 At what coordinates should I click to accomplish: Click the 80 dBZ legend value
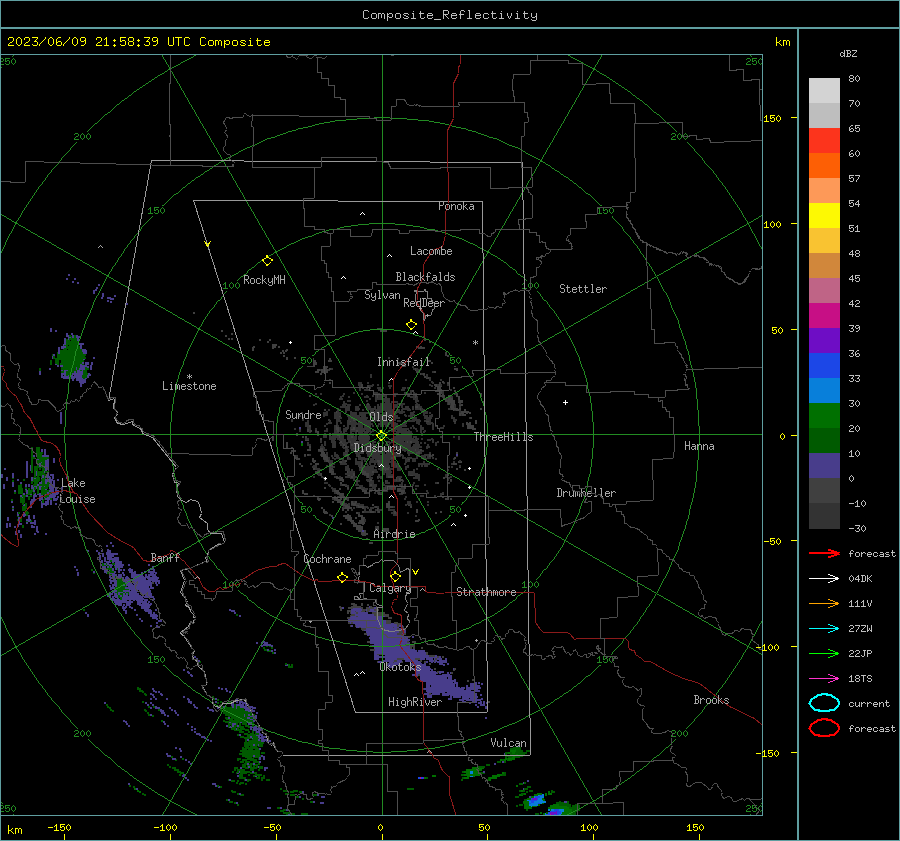854,79
